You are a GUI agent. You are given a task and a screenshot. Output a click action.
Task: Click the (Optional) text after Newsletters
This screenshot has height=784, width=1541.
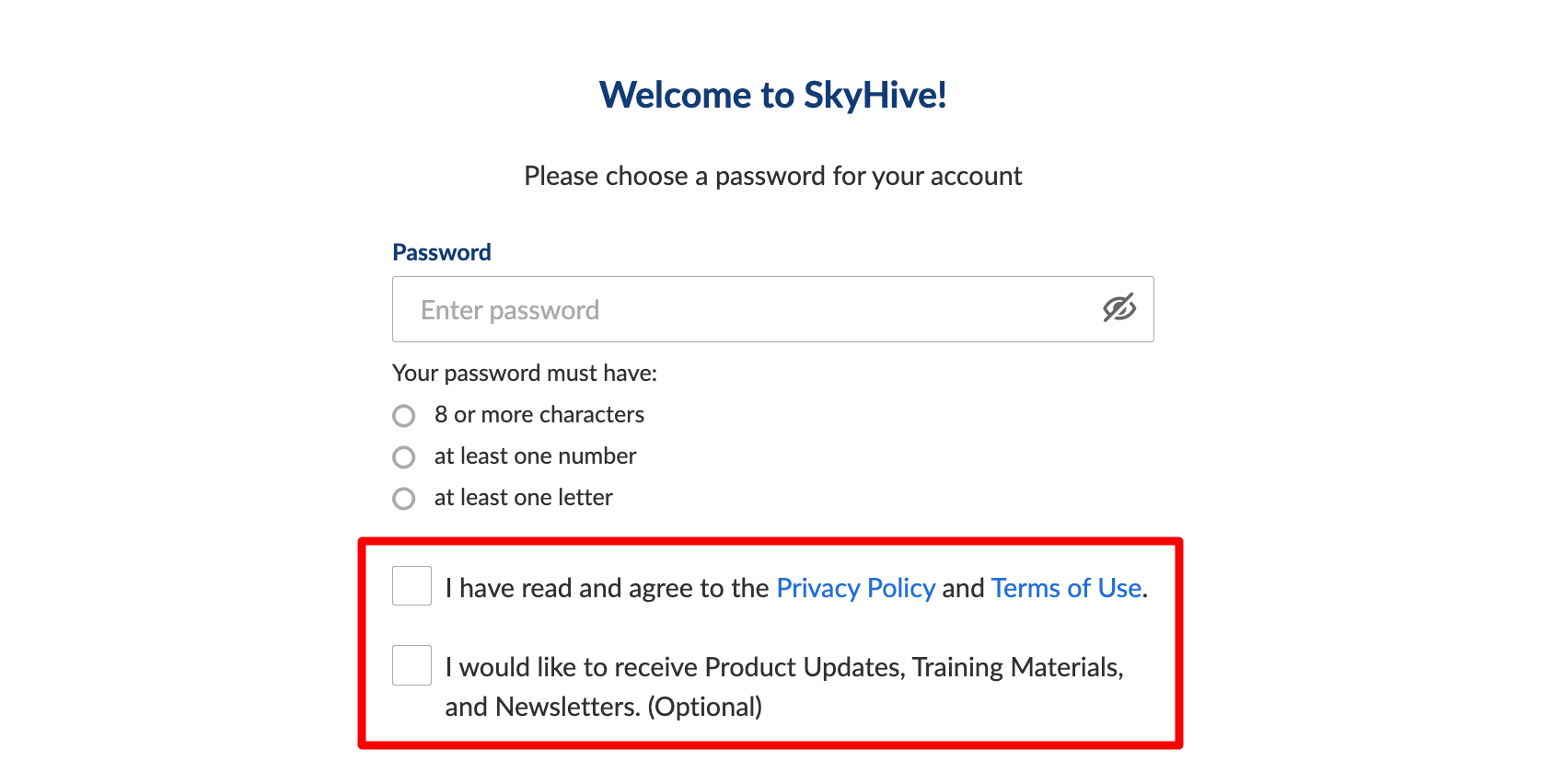(705, 707)
